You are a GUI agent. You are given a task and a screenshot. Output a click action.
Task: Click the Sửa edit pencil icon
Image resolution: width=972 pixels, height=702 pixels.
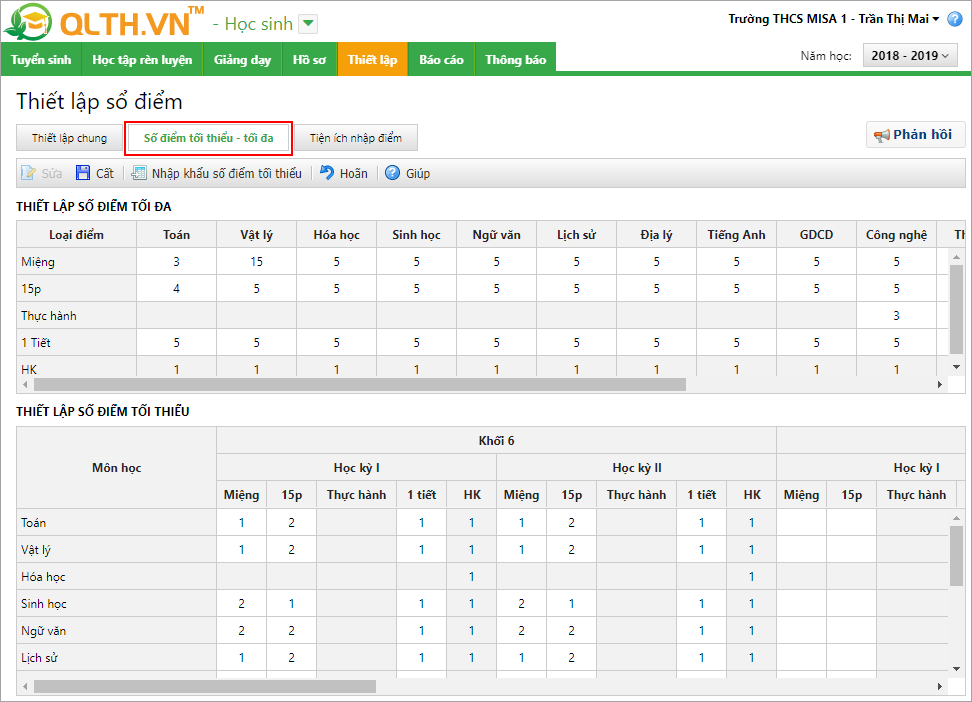[28, 173]
